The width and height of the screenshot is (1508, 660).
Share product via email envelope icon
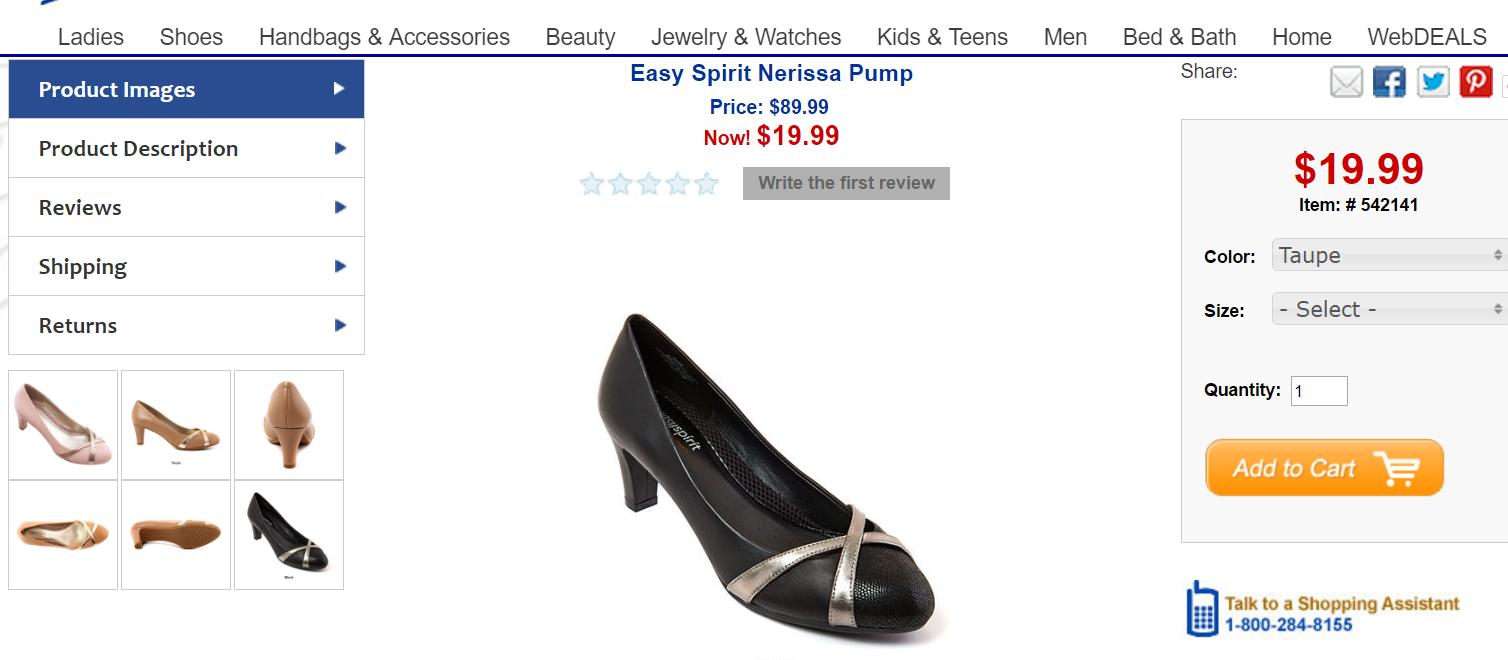(1346, 82)
